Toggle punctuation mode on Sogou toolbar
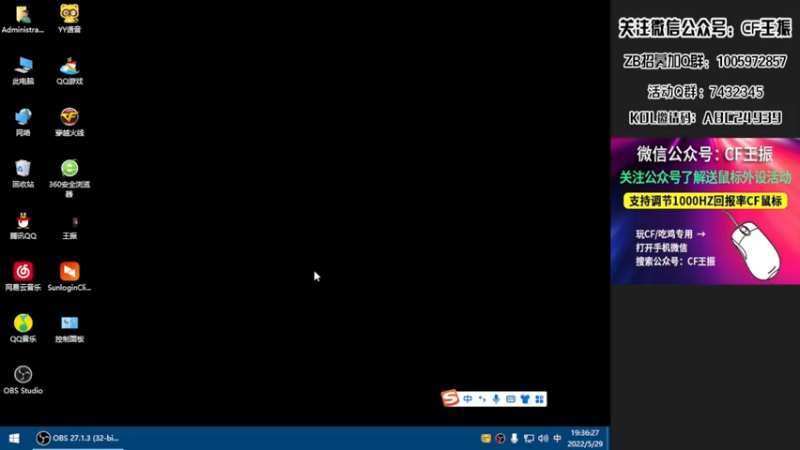This screenshot has width=800, height=450. 482,399
